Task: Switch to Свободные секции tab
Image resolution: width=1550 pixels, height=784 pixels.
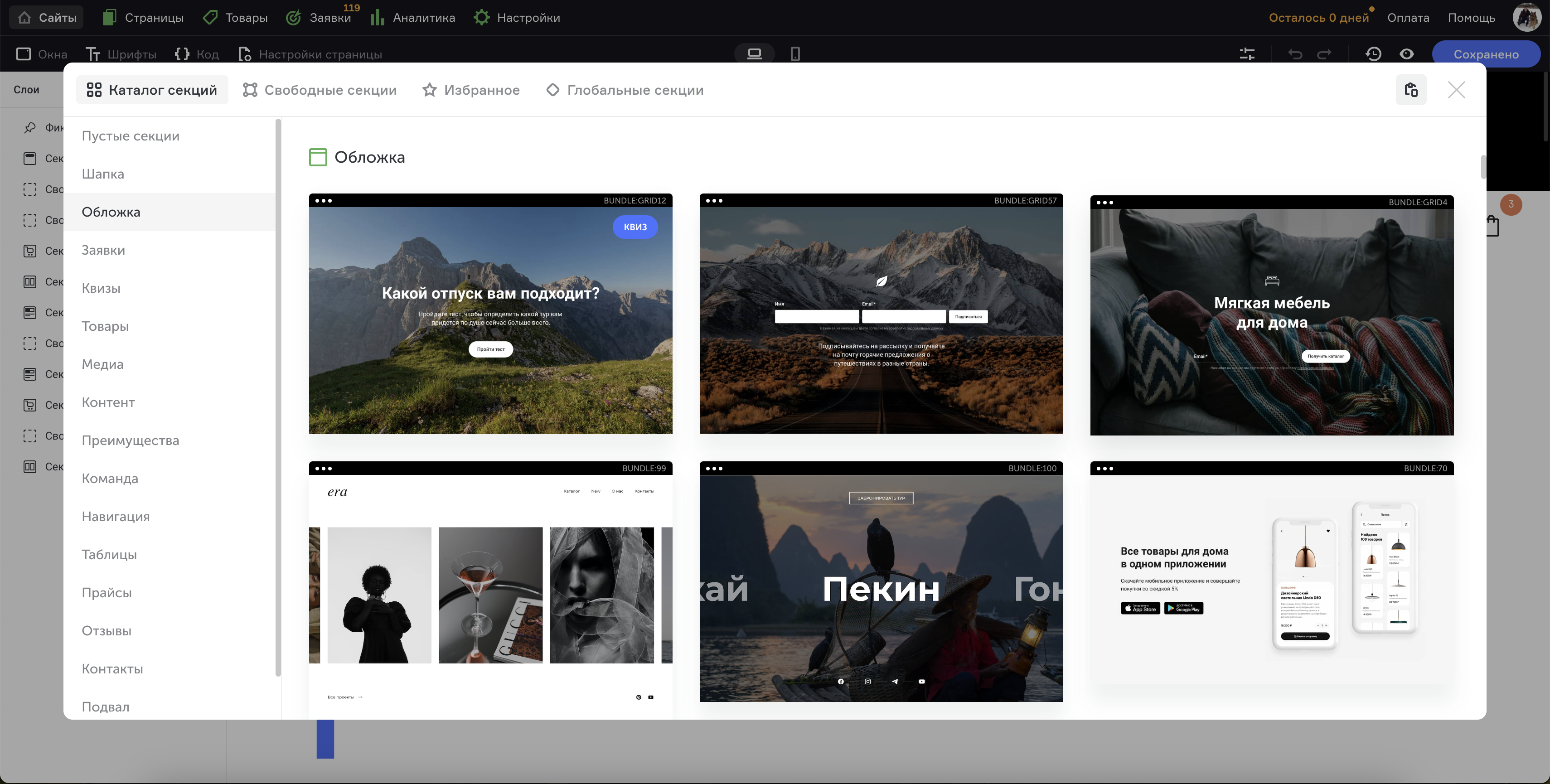Action: (320, 90)
